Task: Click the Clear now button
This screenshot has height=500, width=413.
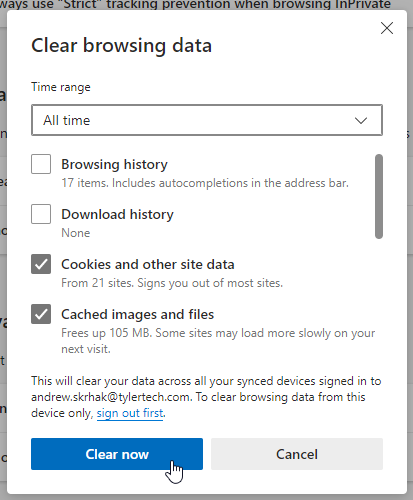Action: click(x=117, y=454)
